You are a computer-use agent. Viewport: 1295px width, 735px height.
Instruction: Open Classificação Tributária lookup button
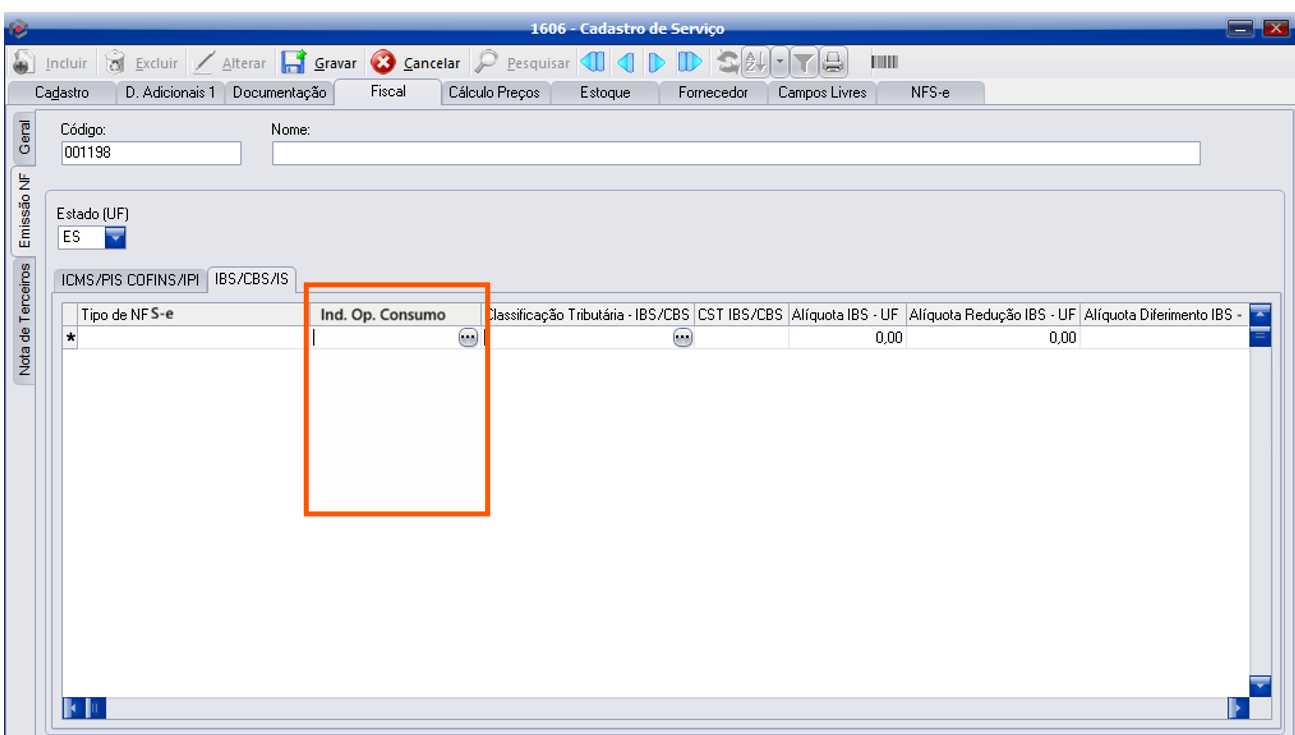[x=682, y=338]
